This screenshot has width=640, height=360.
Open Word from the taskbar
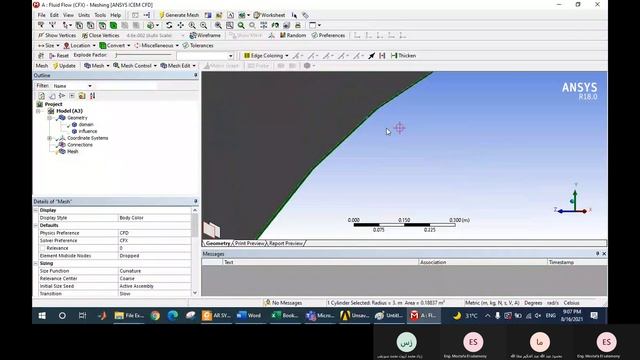(x=249, y=316)
